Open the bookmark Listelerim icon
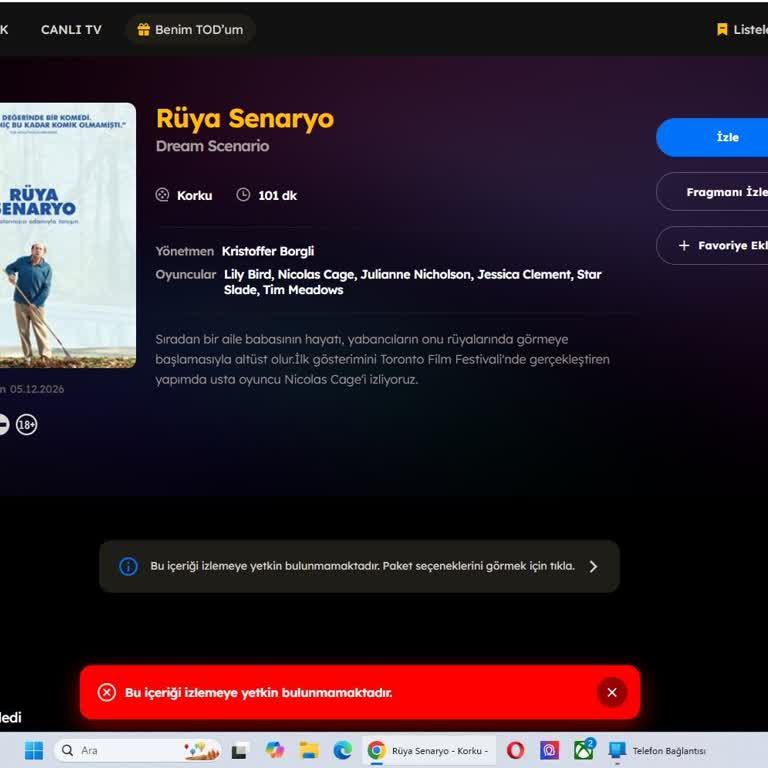This screenshot has height=768, width=768. 722,29
